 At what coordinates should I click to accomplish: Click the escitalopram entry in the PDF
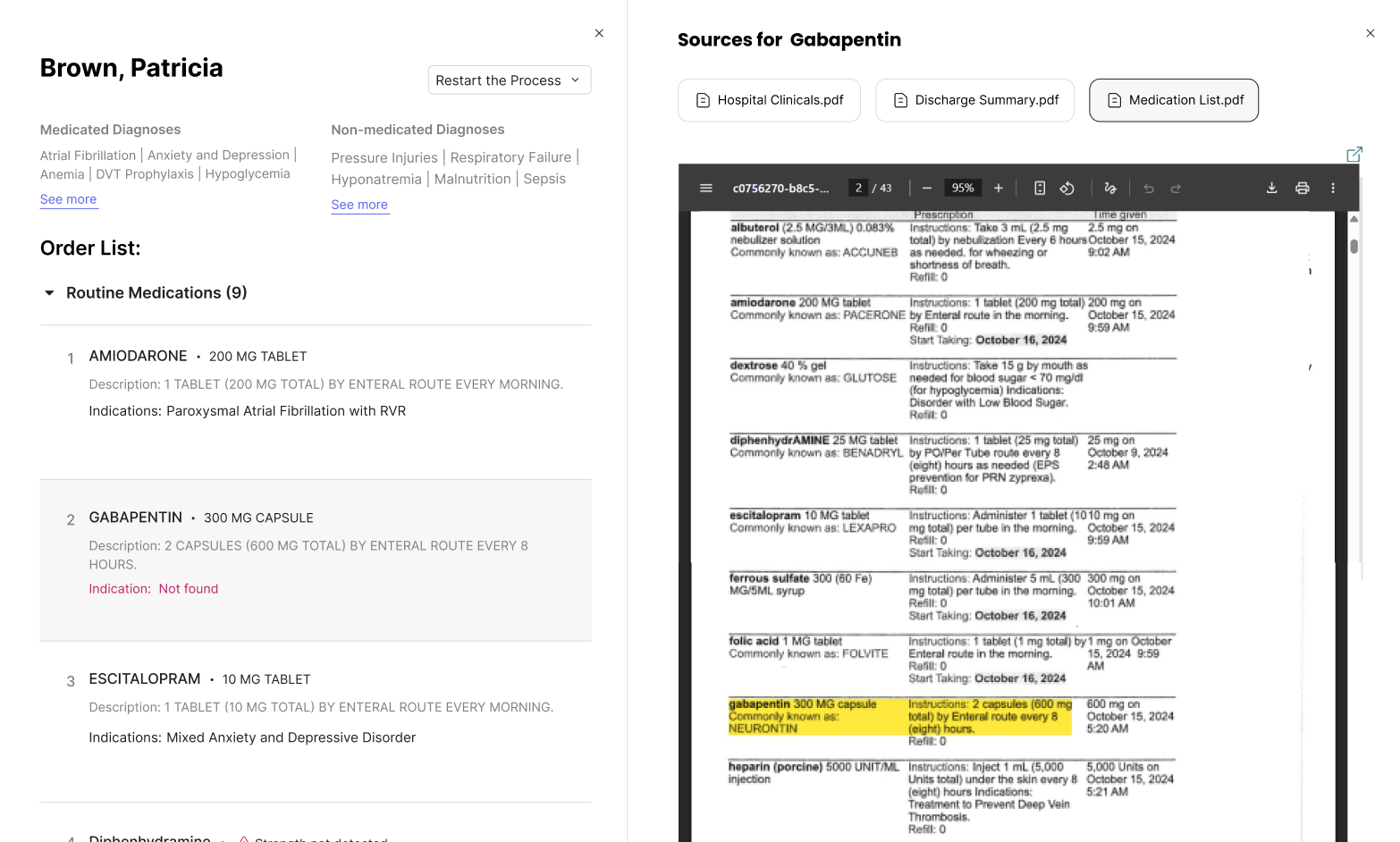(952, 534)
